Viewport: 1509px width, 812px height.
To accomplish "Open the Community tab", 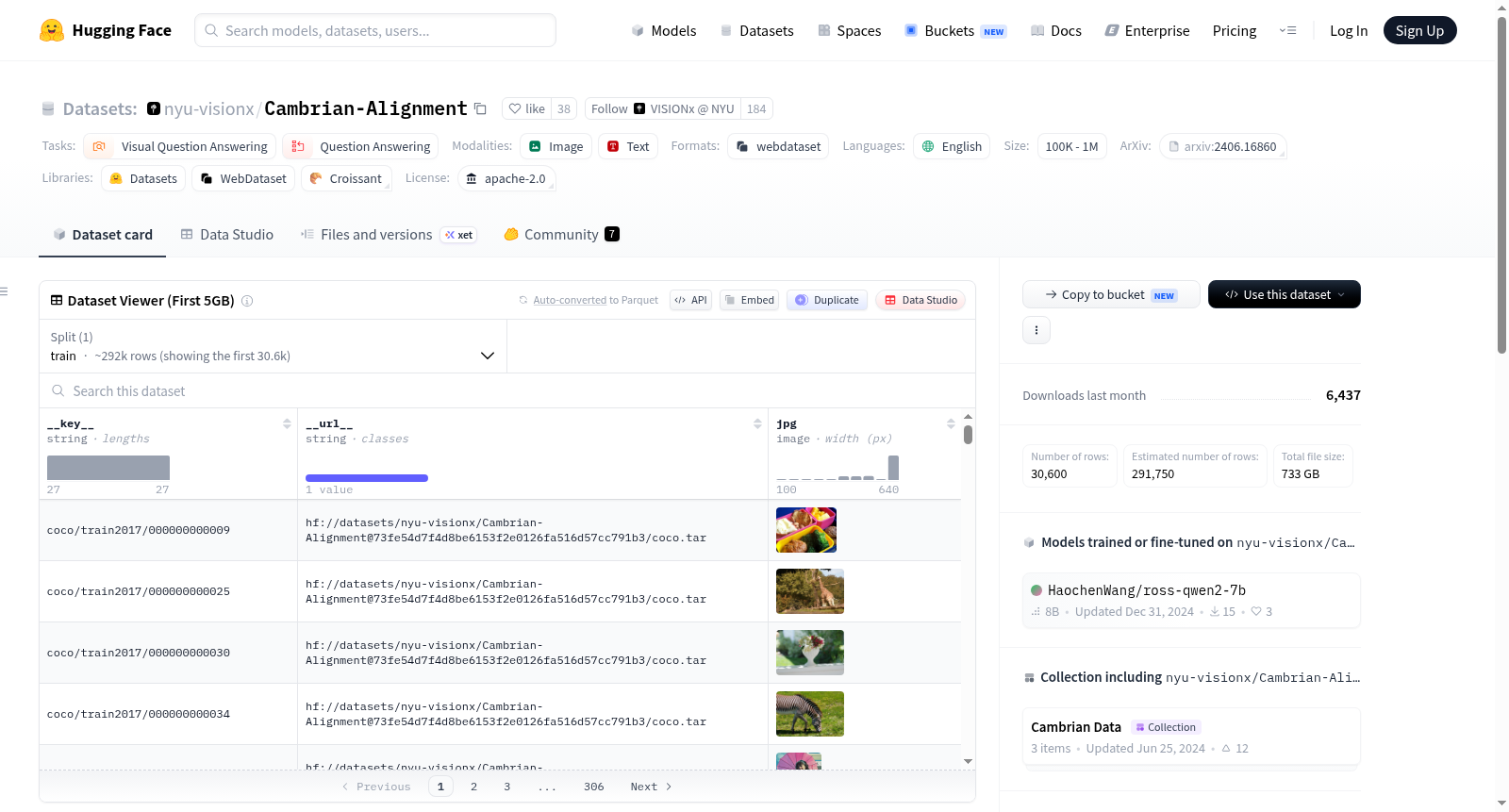I will [x=561, y=235].
